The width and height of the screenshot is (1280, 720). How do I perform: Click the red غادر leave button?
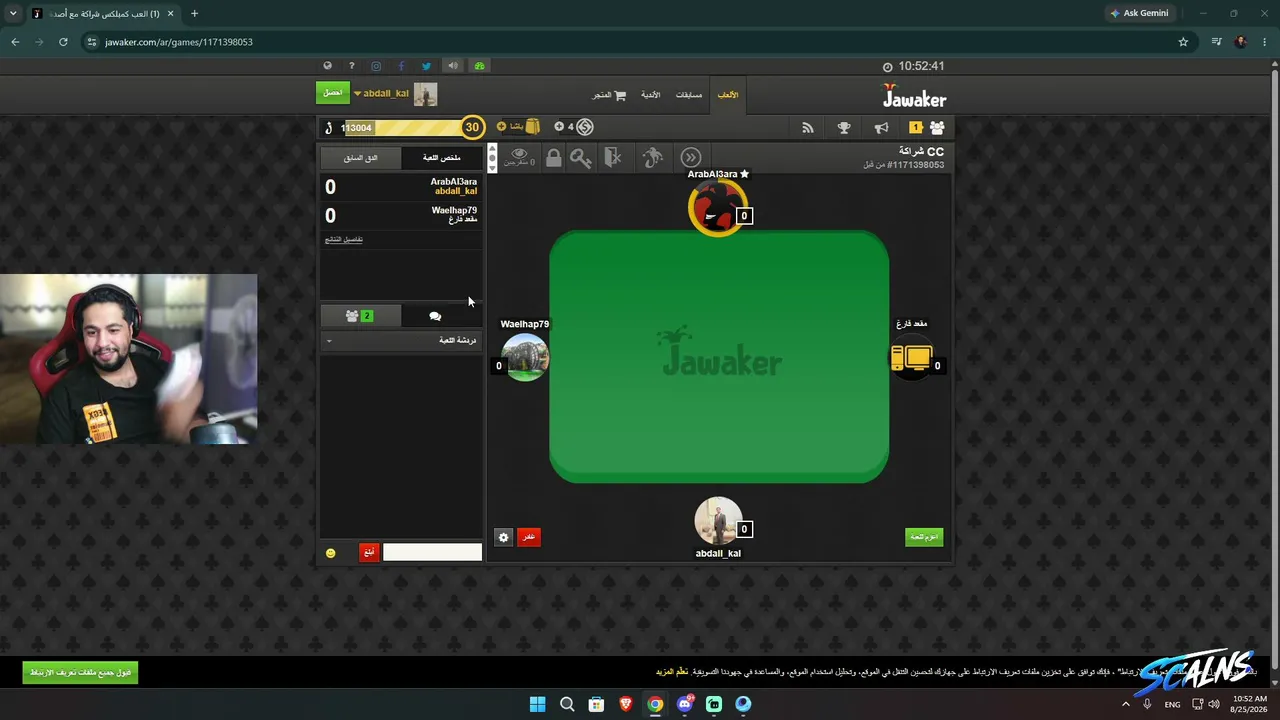tap(528, 537)
